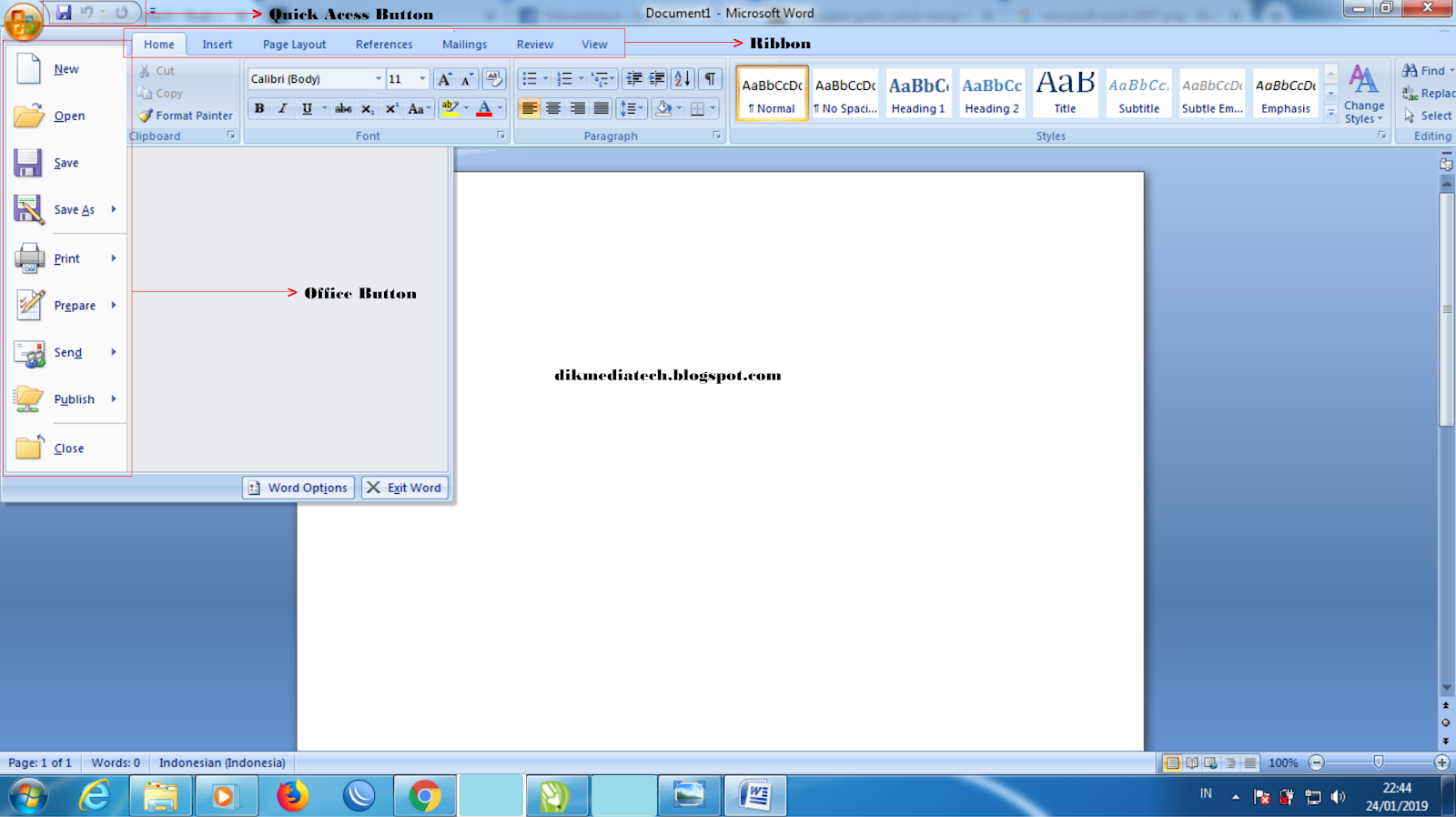1456x817 pixels.
Task: Click Close in the Office menu
Action: (66, 449)
